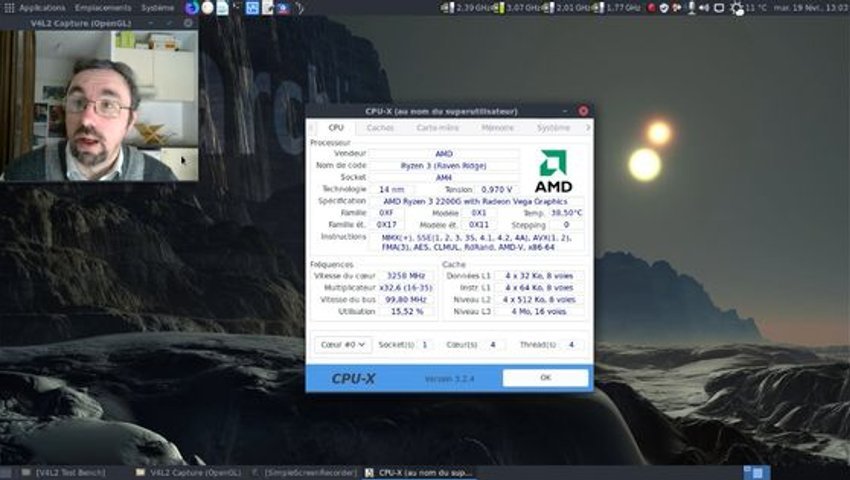Switch to V4L2 Capture (OpenGL) taskbar entry
Screen dimensions: 850x480
pyautogui.click(x=189, y=473)
